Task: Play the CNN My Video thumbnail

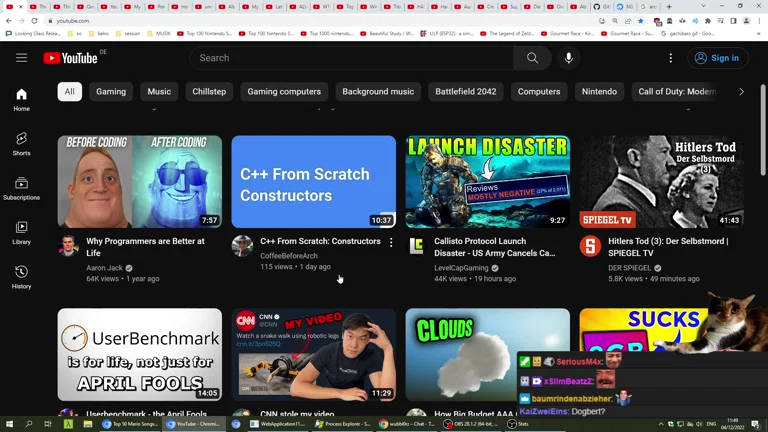Action: pyautogui.click(x=313, y=355)
